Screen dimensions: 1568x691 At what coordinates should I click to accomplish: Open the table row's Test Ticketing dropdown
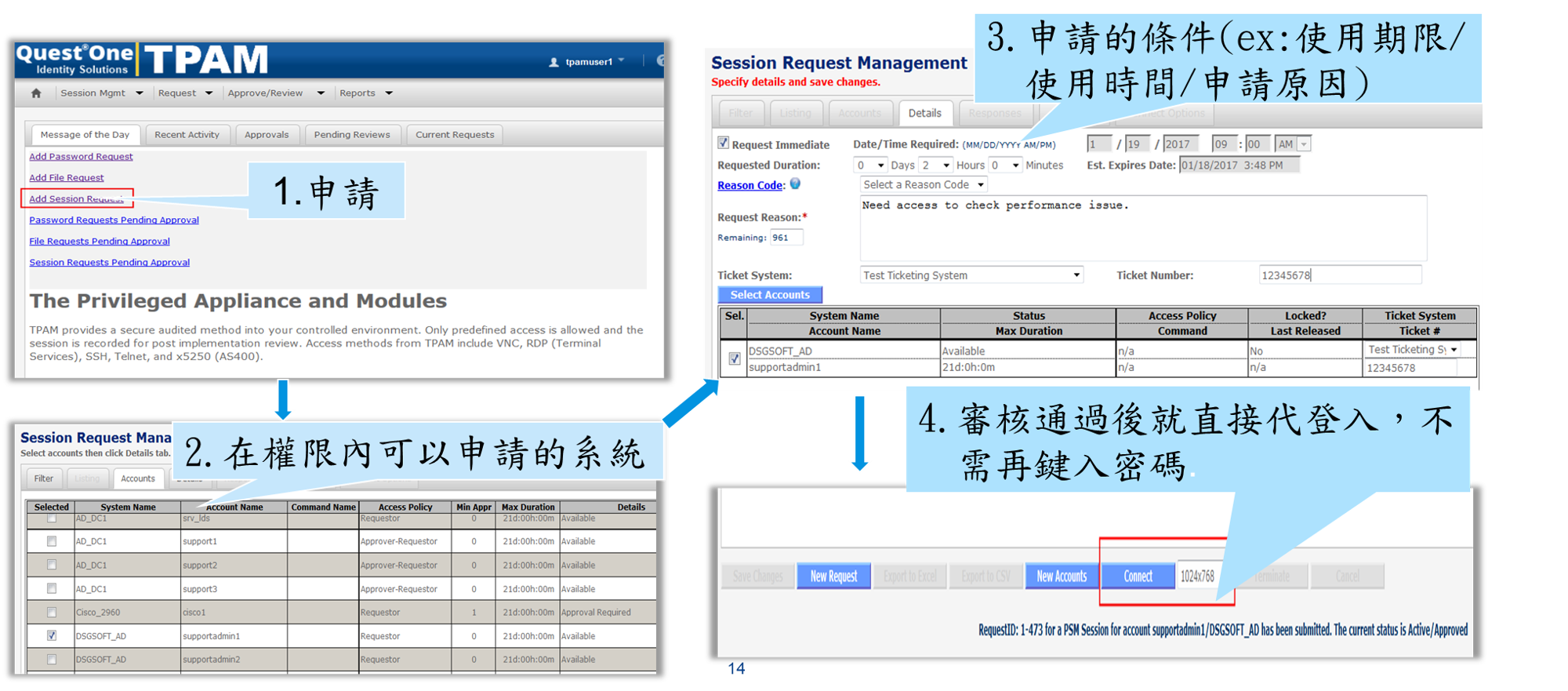click(x=1412, y=350)
